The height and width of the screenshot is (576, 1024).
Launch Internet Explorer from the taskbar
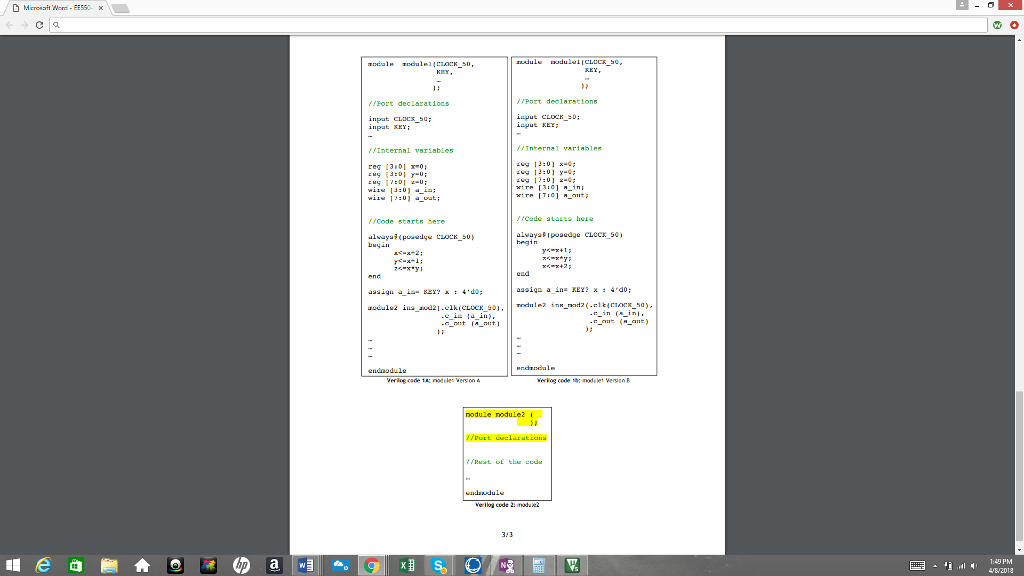coord(41,565)
